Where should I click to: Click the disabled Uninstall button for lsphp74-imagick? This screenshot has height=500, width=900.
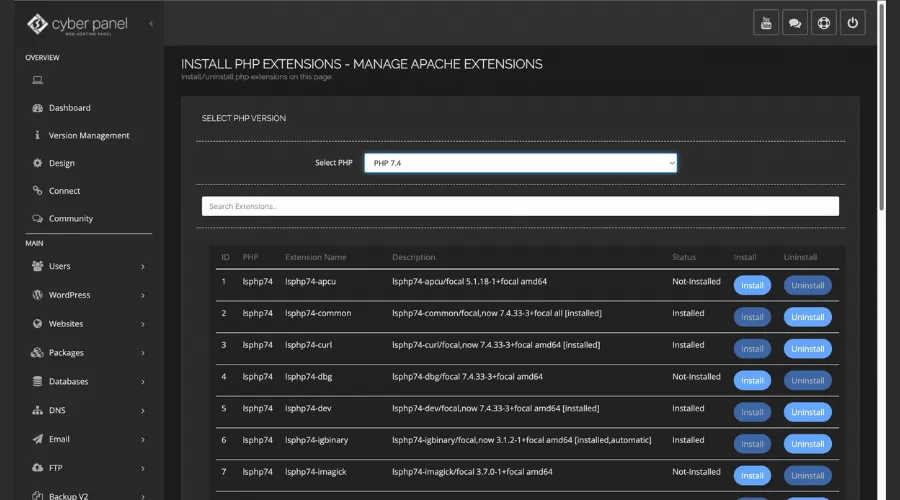(x=808, y=475)
